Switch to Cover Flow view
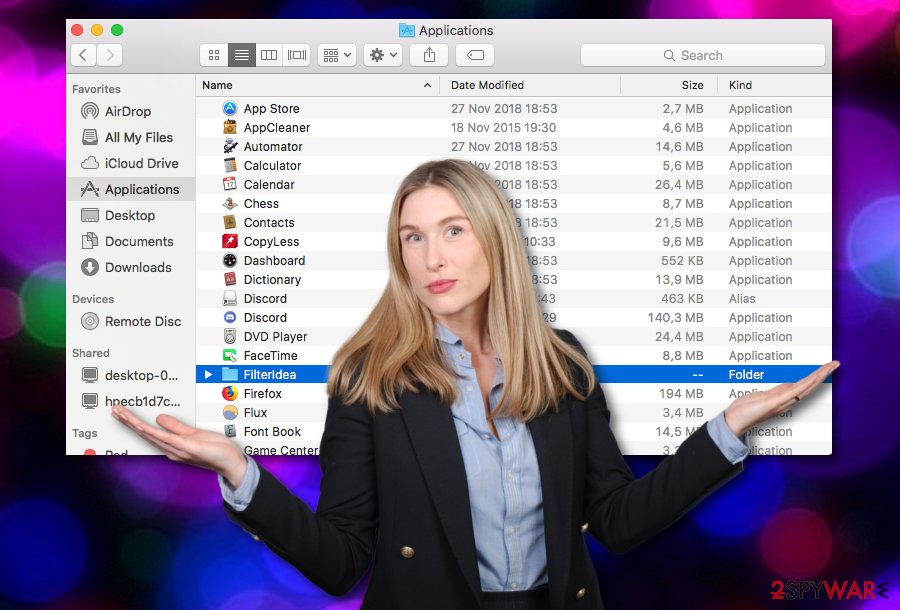This screenshot has width=900, height=610. (297, 55)
